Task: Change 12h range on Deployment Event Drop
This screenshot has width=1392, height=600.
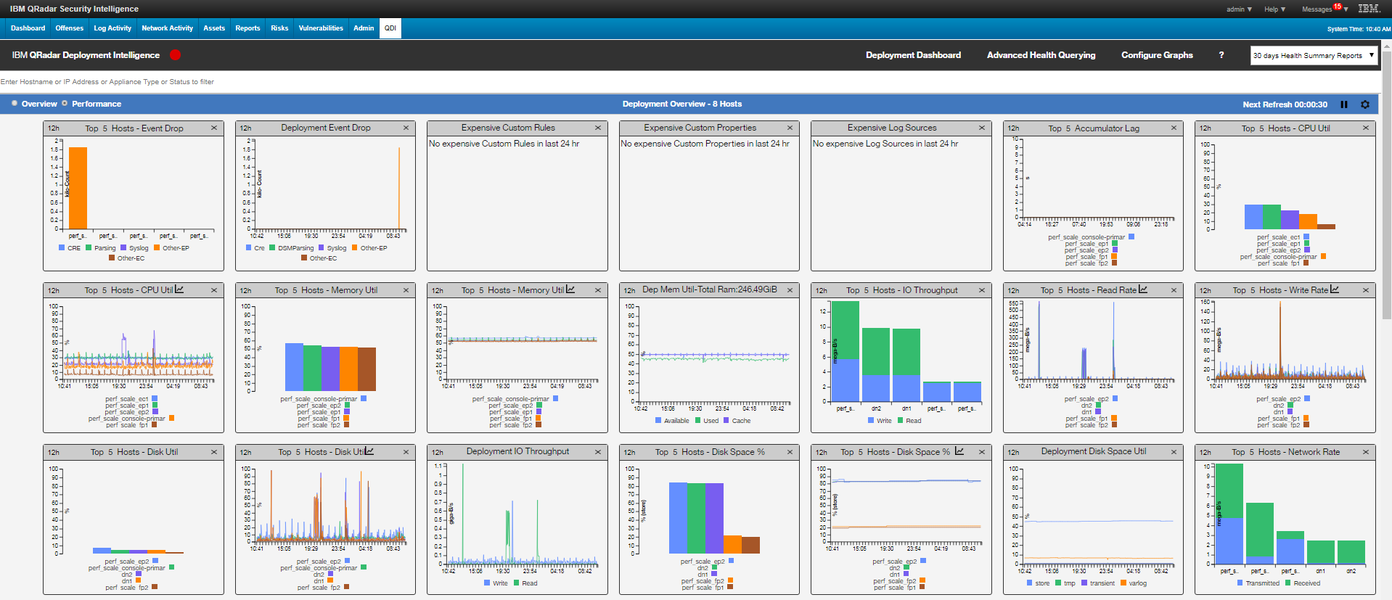Action: pyautogui.click(x=246, y=128)
